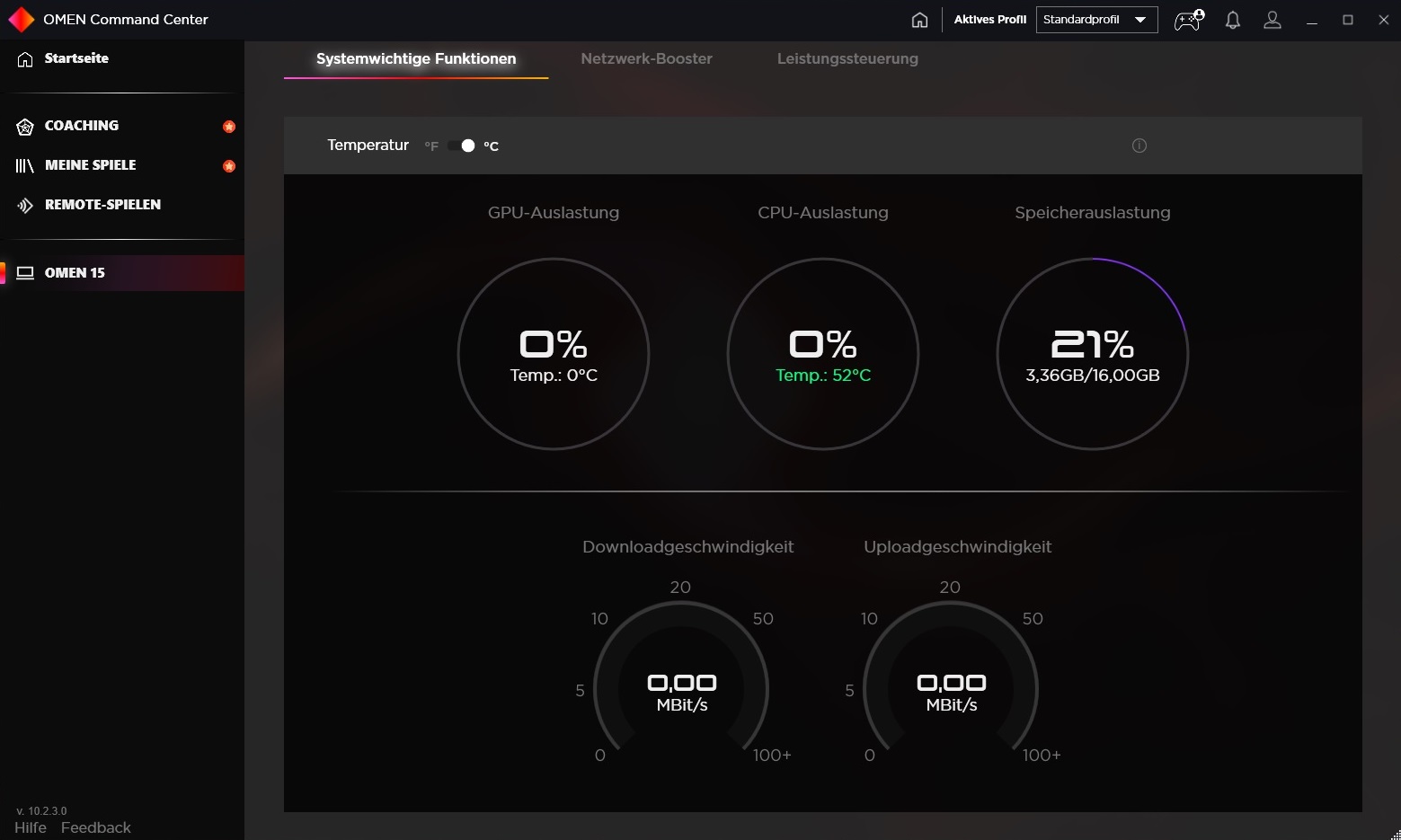The width and height of the screenshot is (1401, 840).
Task: Click the red badge next to Meine Spiele
Action: (229, 166)
